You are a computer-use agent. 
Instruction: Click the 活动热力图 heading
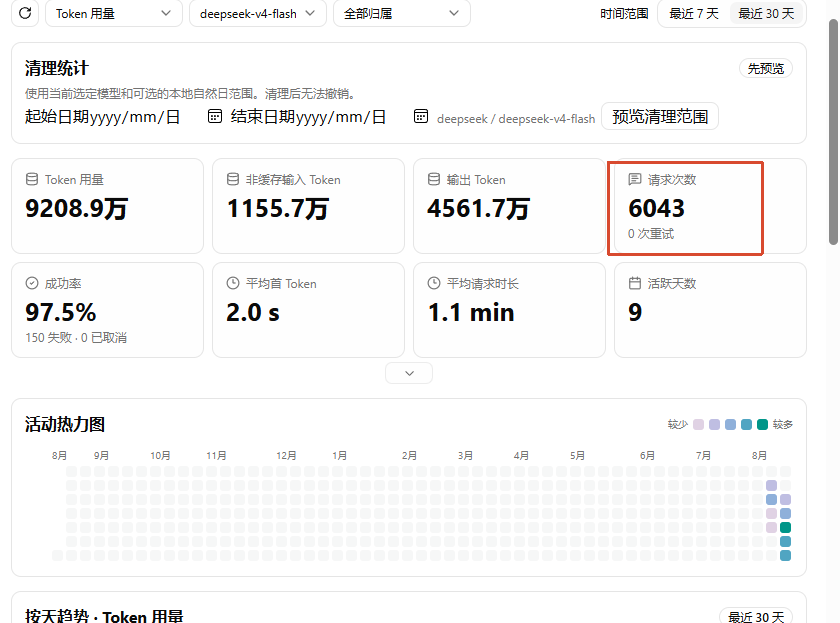pyautogui.click(x=65, y=425)
